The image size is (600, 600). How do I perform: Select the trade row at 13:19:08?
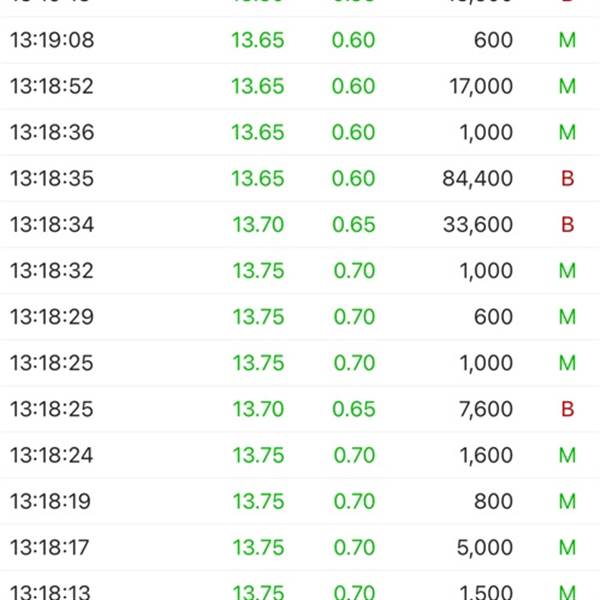coord(300,40)
